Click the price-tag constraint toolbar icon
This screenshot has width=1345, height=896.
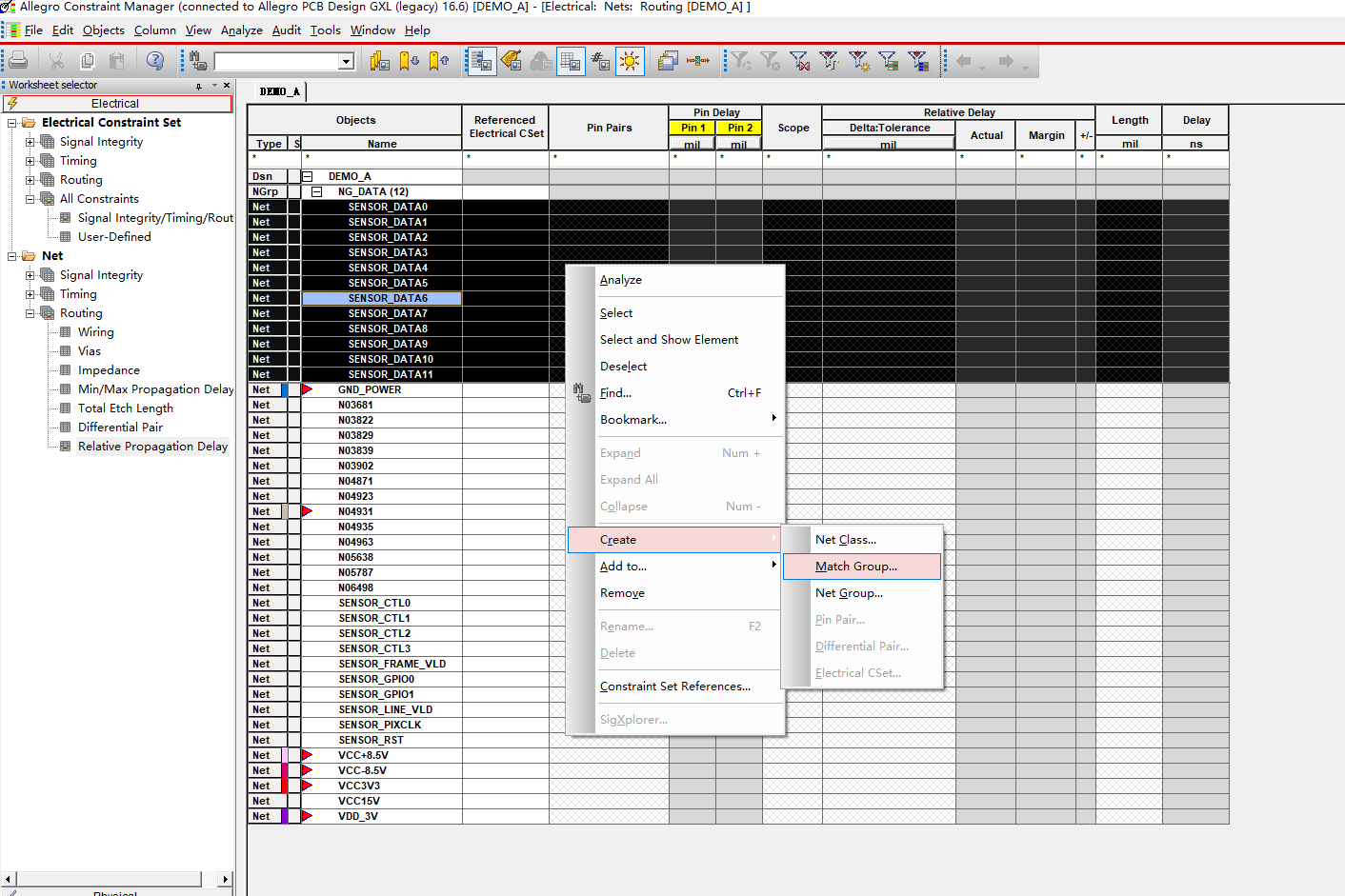512,61
